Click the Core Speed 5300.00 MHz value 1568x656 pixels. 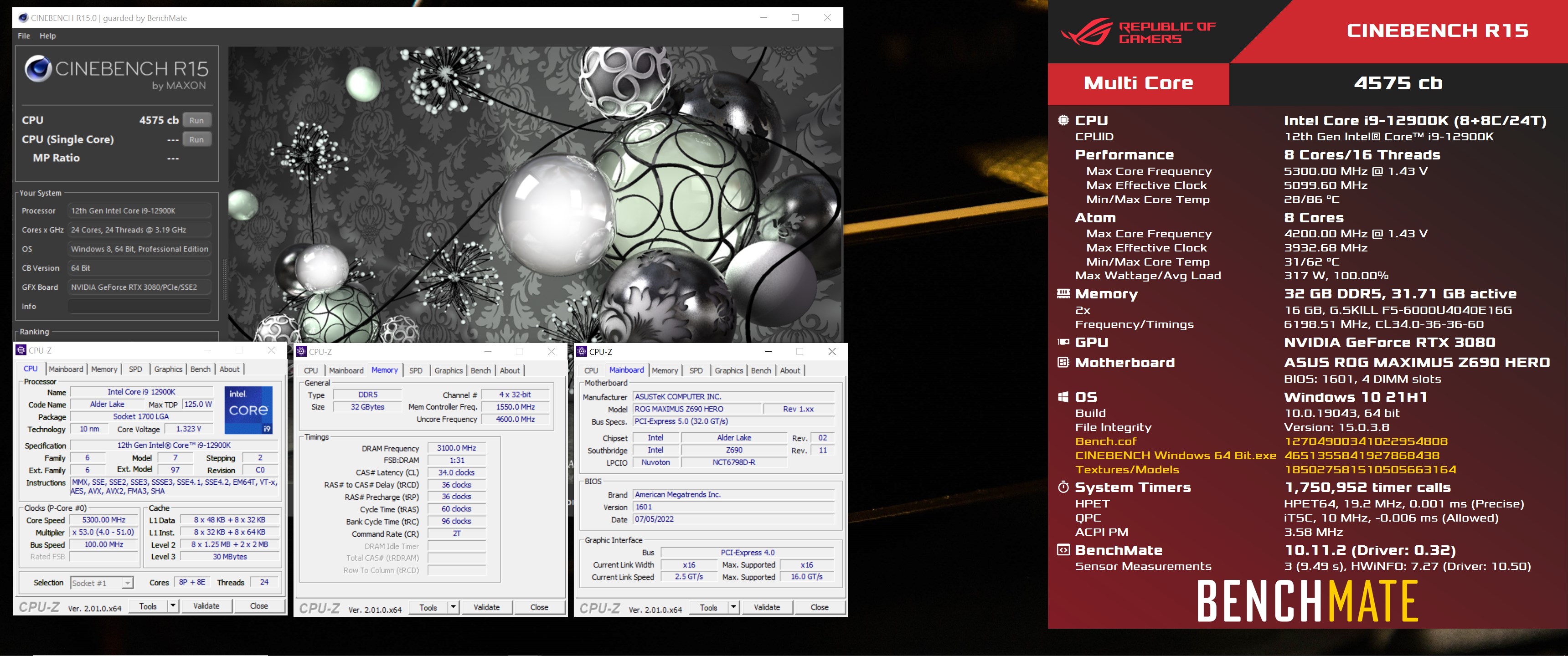103,520
